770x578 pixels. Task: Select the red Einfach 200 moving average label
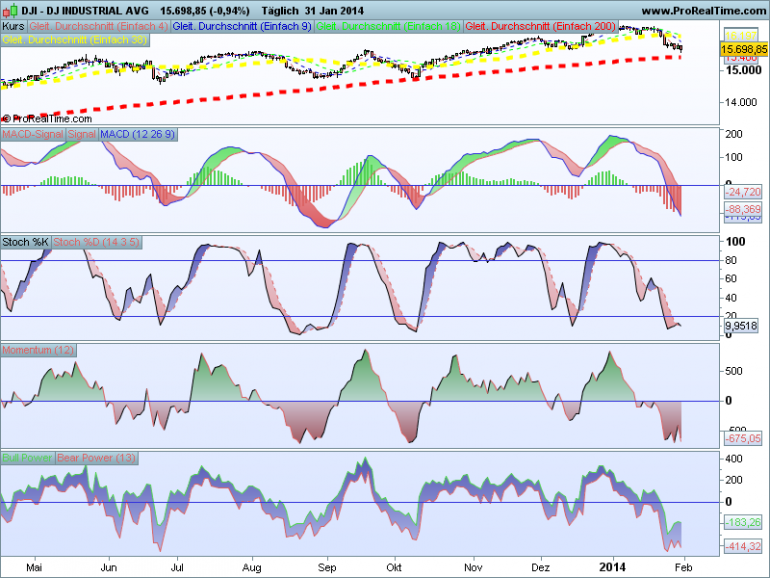coord(541,27)
